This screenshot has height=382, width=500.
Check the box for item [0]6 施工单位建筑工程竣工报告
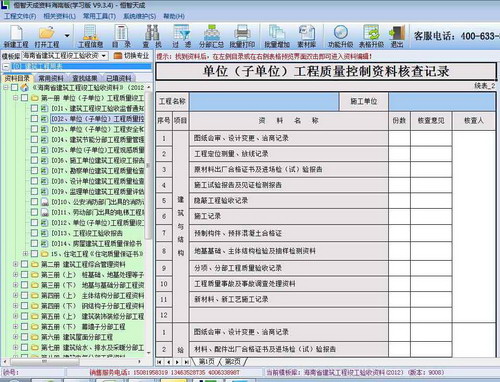click(x=34, y=160)
